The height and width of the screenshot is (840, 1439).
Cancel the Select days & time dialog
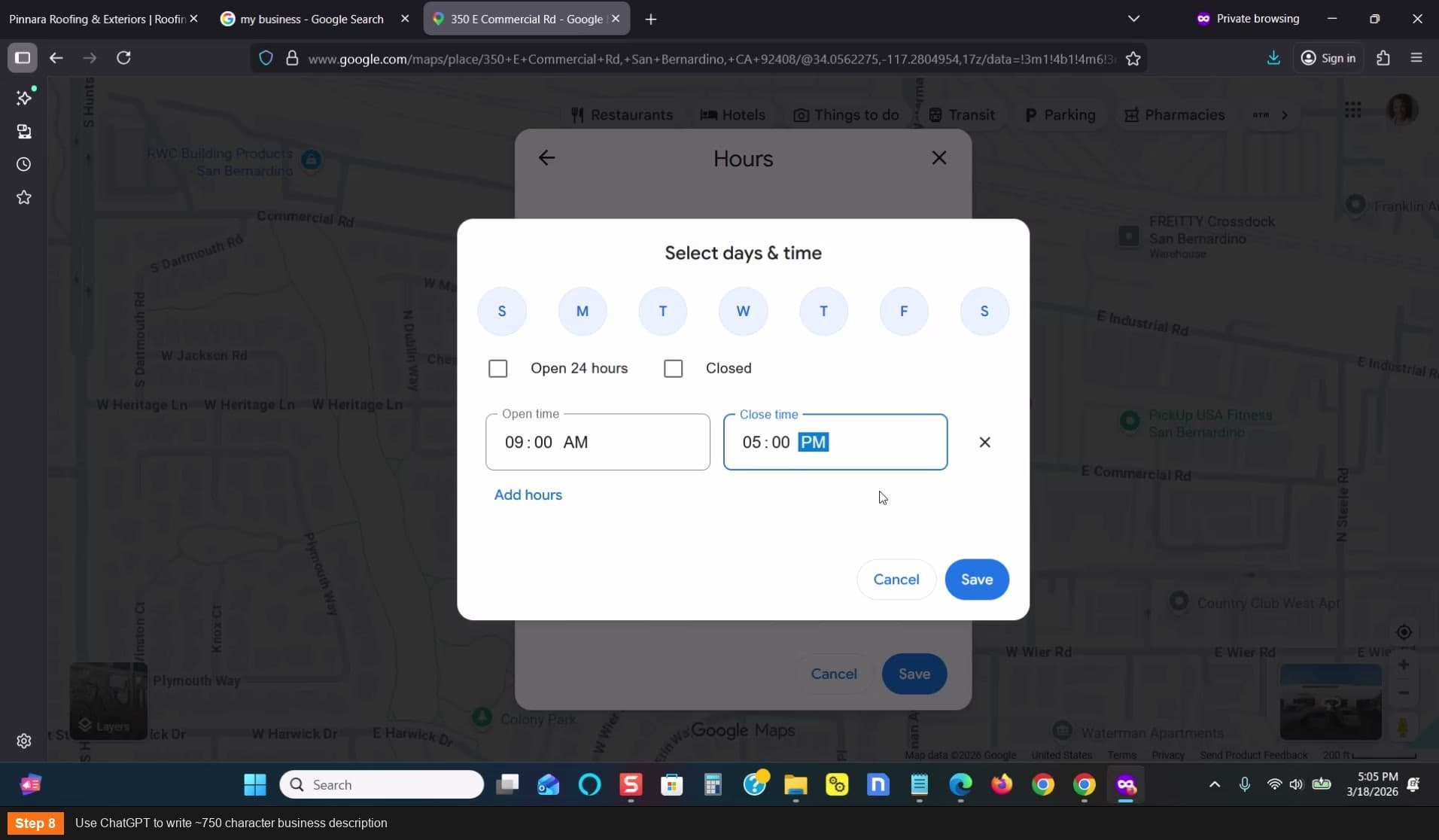click(x=896, y=580)
